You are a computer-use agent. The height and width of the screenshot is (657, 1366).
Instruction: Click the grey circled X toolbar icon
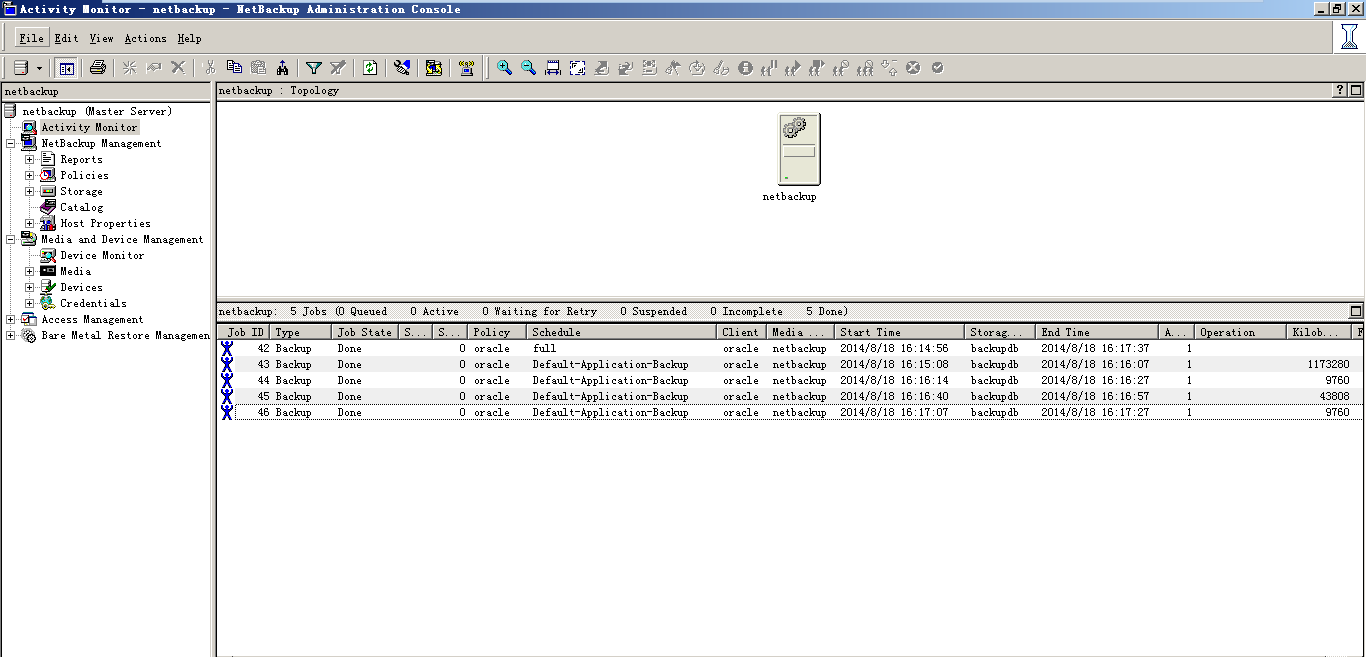coord(913,68)
